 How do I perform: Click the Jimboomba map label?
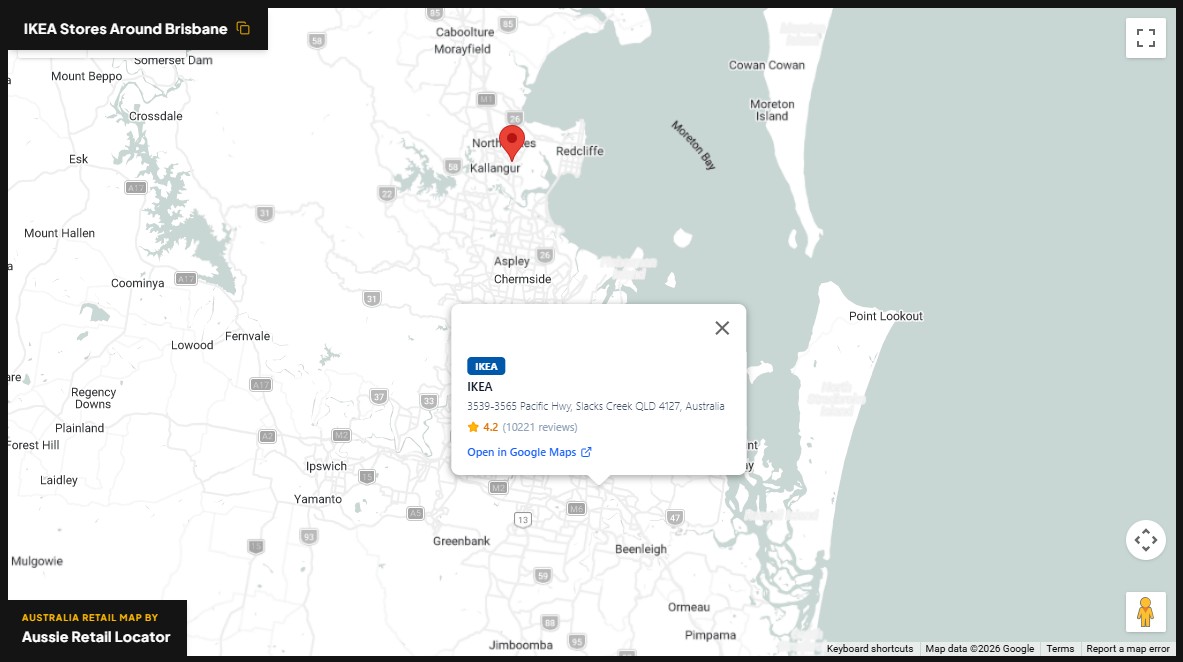(521, 645)
